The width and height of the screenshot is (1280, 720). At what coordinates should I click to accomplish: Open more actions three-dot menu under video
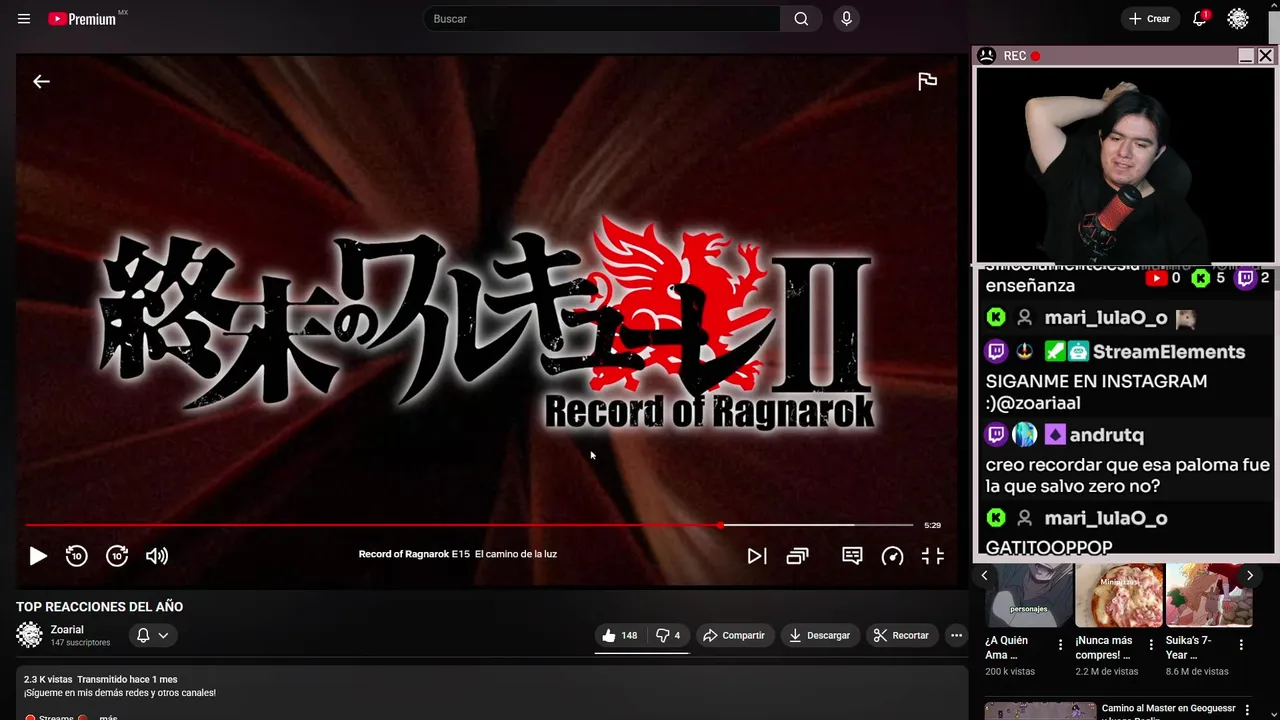tap(956, 635)
